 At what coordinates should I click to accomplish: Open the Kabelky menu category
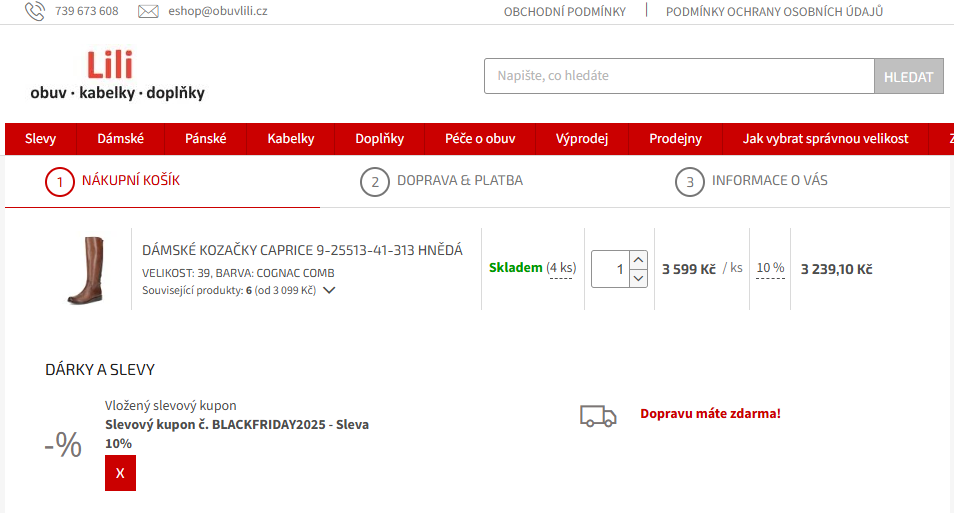(x=291, y=139)
